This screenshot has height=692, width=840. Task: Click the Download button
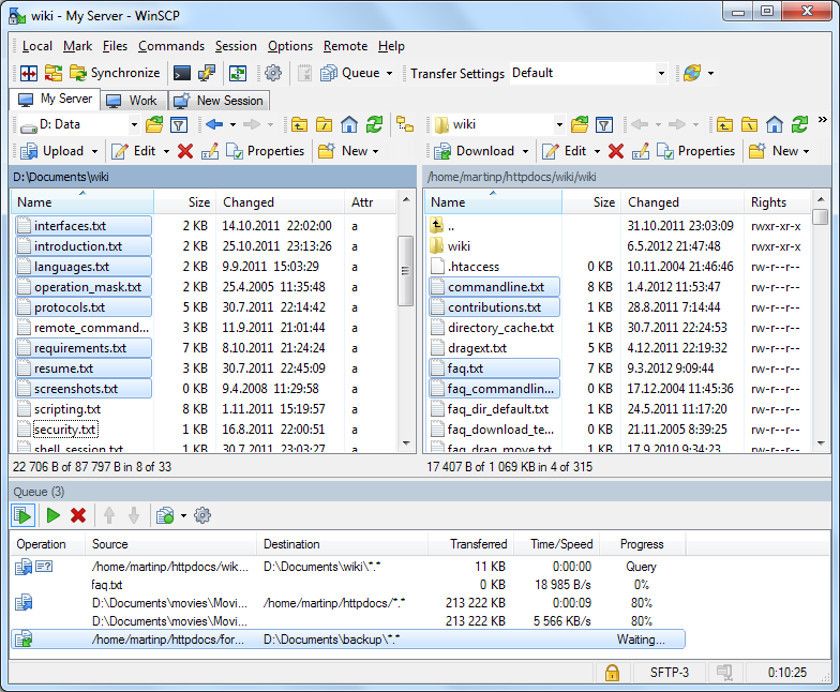tap(474, 151)
